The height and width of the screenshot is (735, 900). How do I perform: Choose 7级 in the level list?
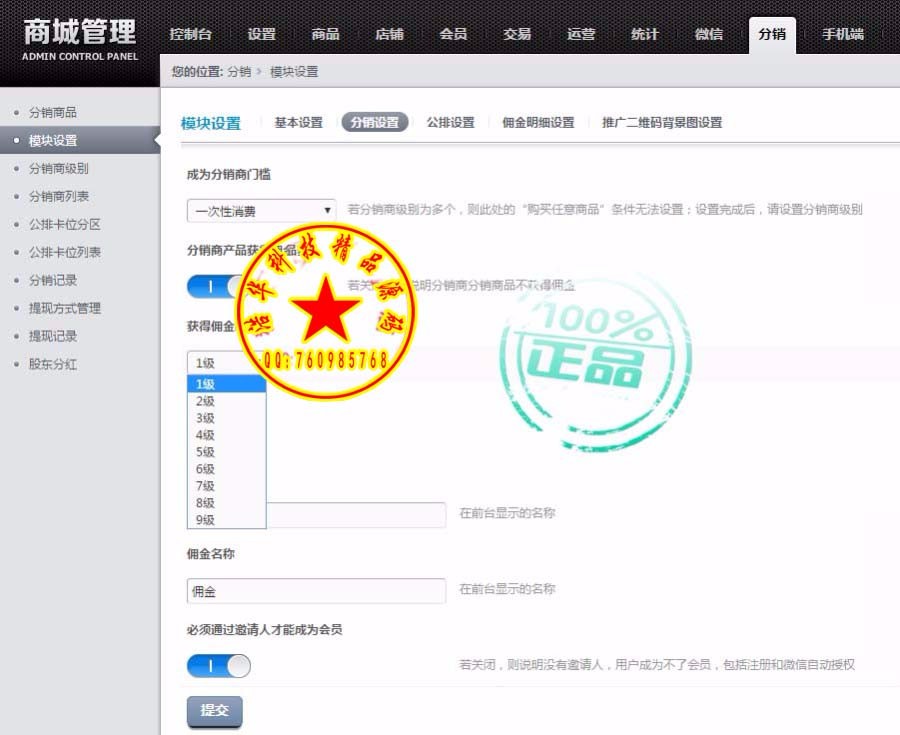click(226, 486)
